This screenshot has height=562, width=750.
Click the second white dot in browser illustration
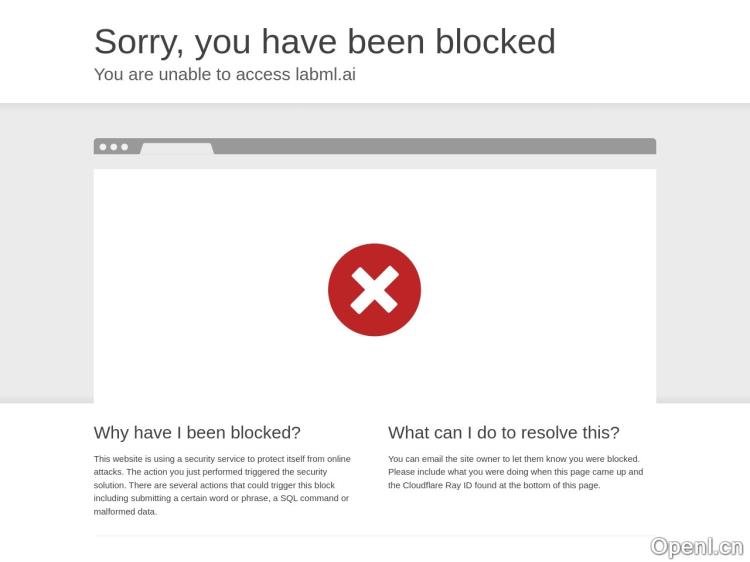coord(114,147)
